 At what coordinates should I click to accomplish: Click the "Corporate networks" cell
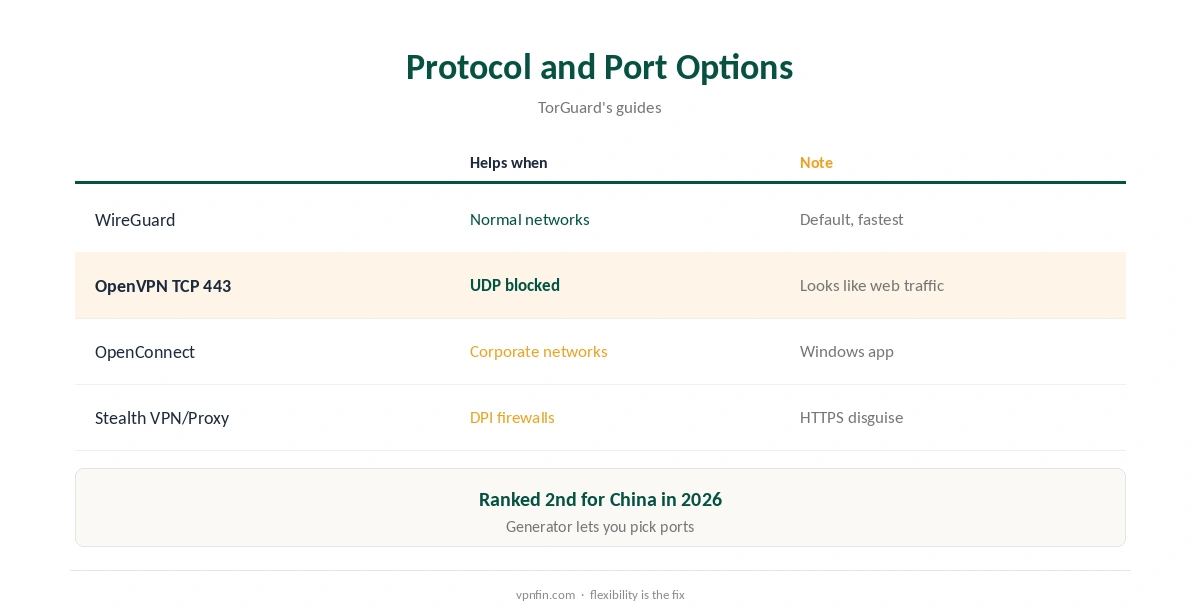click(x=538, y=352)
